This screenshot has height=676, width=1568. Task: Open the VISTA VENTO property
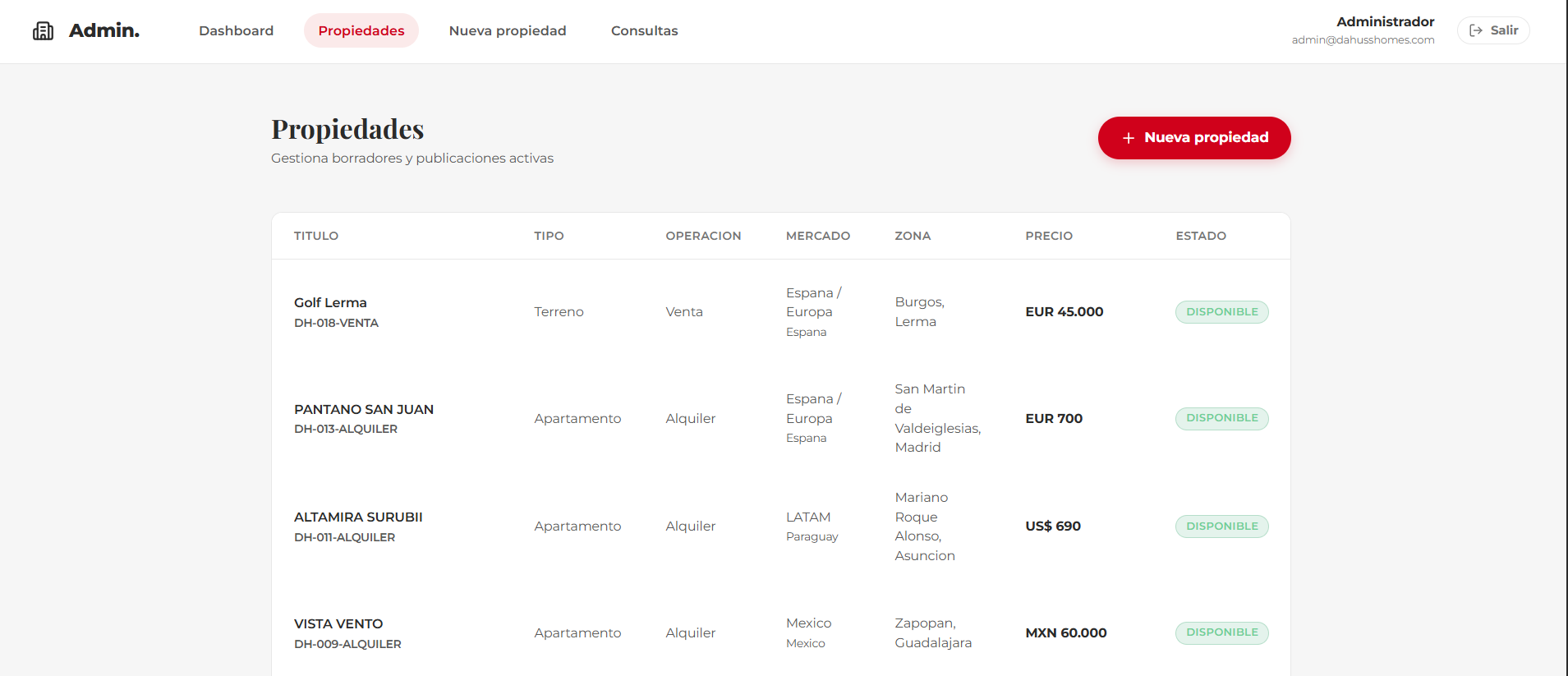[338, 623]
